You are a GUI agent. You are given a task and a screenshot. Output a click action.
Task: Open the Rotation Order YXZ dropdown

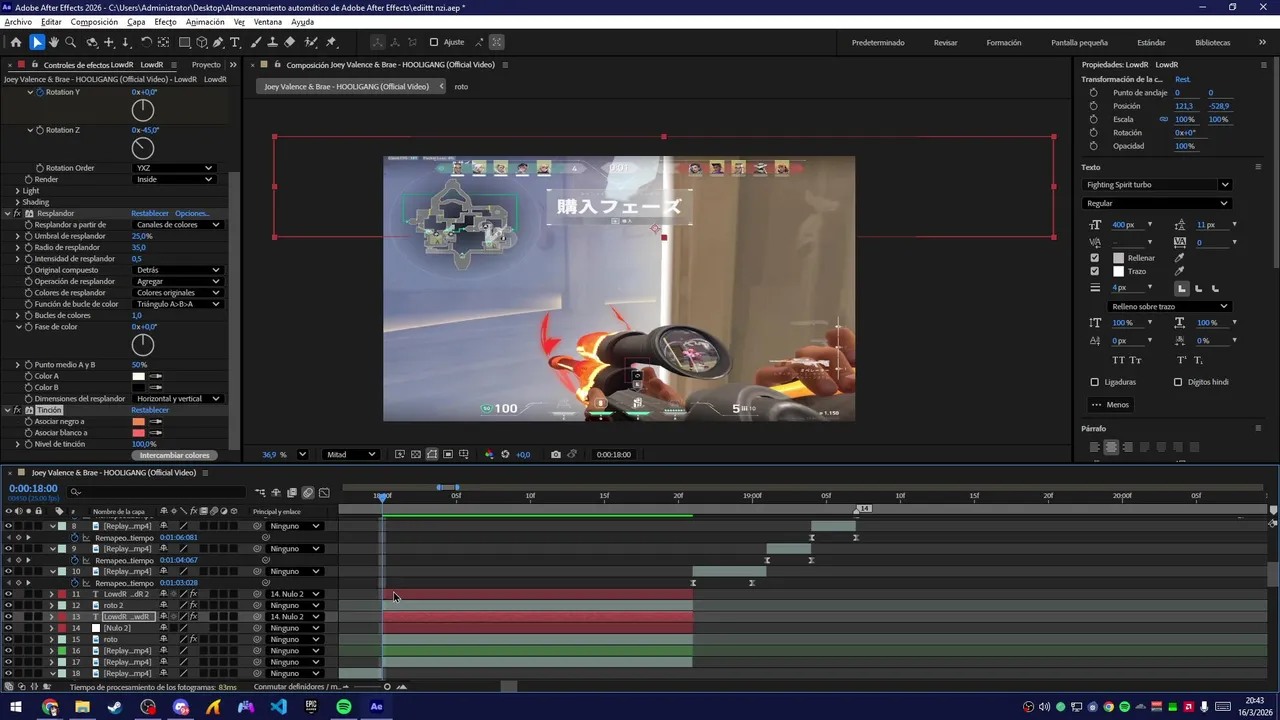tap(174, 168)
